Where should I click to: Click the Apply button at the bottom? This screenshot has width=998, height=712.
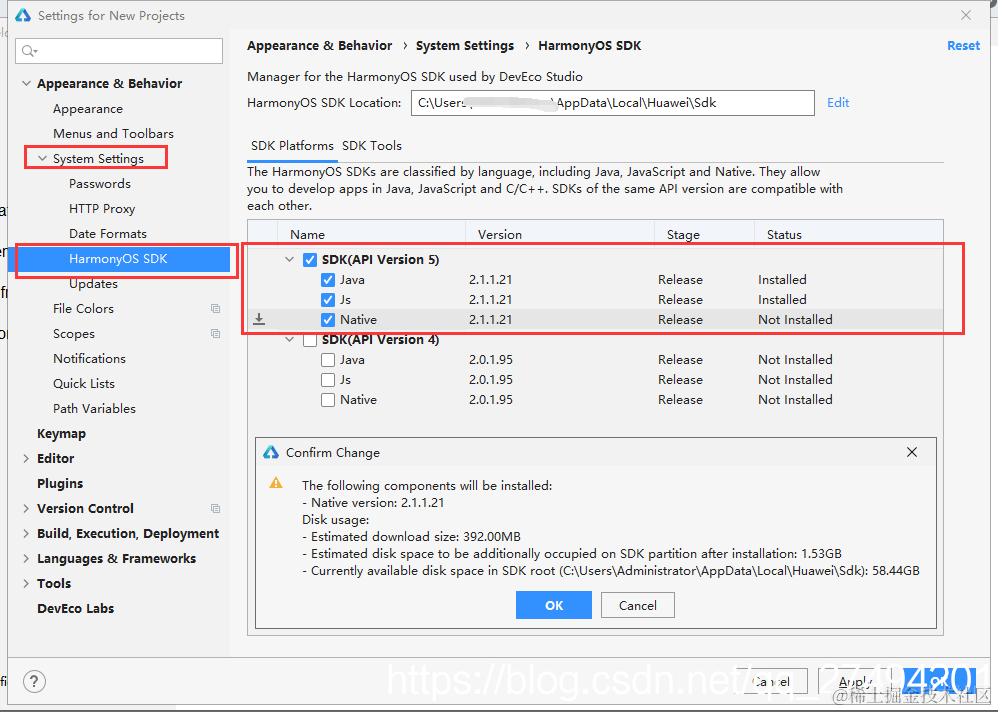point(855,681)
